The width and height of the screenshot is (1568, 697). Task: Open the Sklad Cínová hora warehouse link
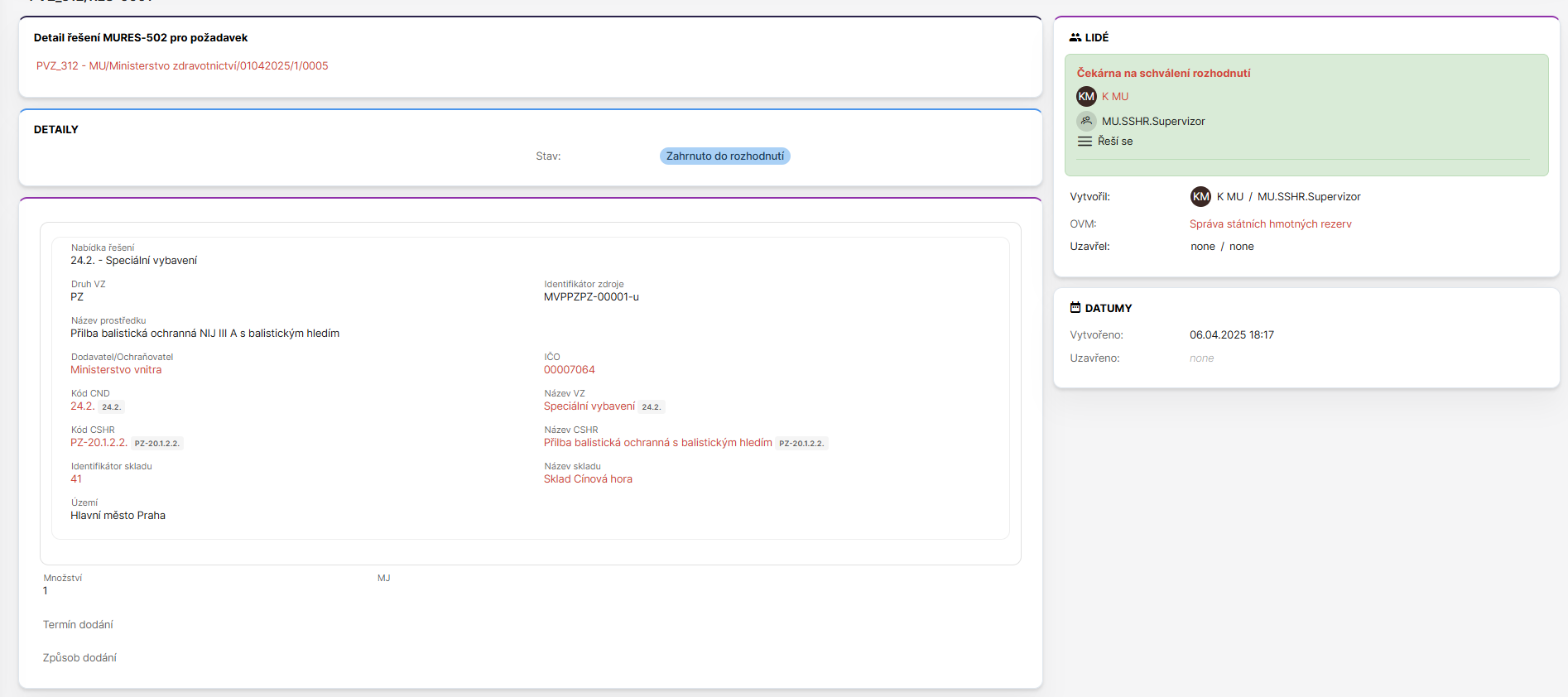(x=588, y=479)
